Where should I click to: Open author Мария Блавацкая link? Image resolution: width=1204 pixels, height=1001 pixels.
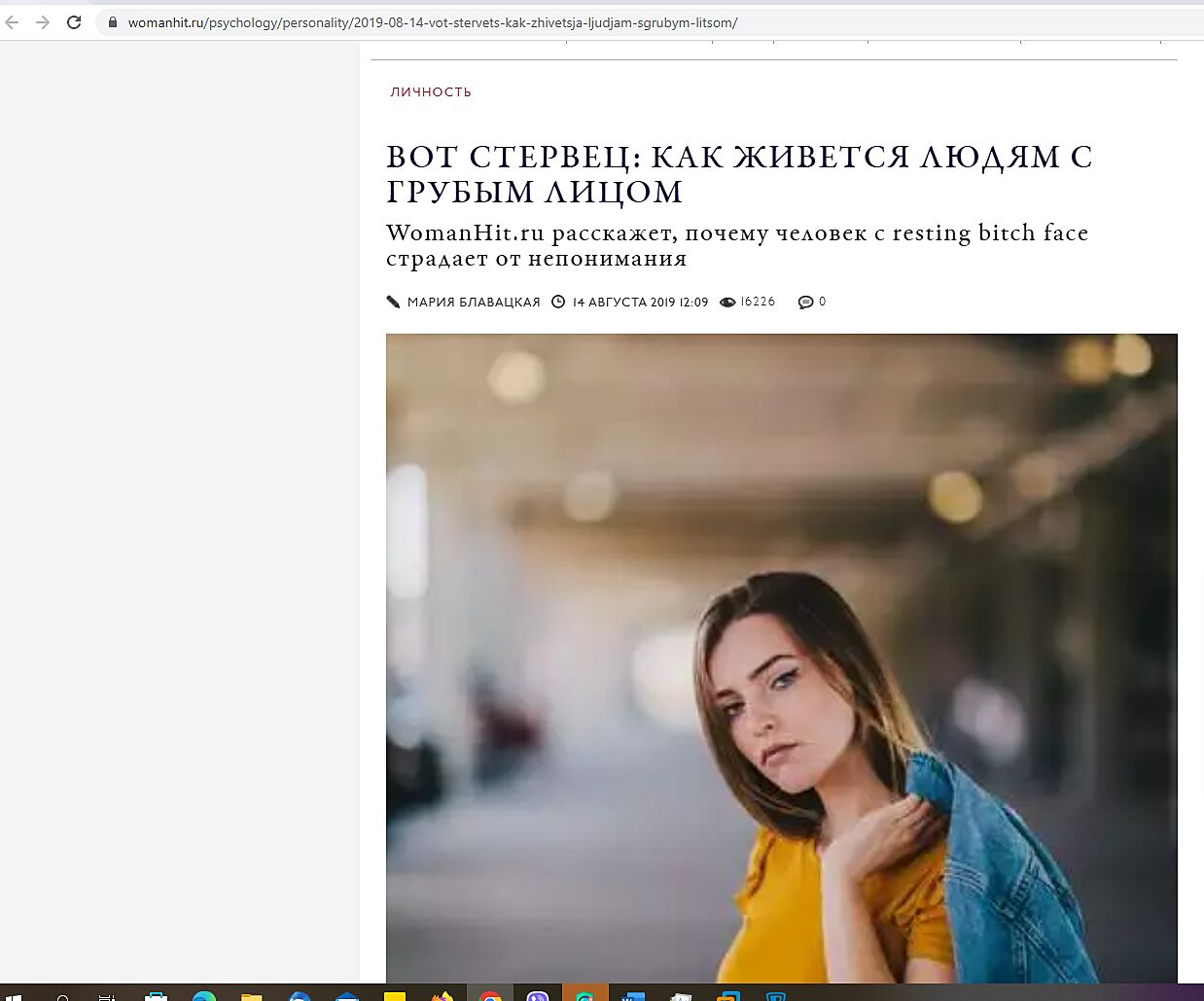point(474,302)
